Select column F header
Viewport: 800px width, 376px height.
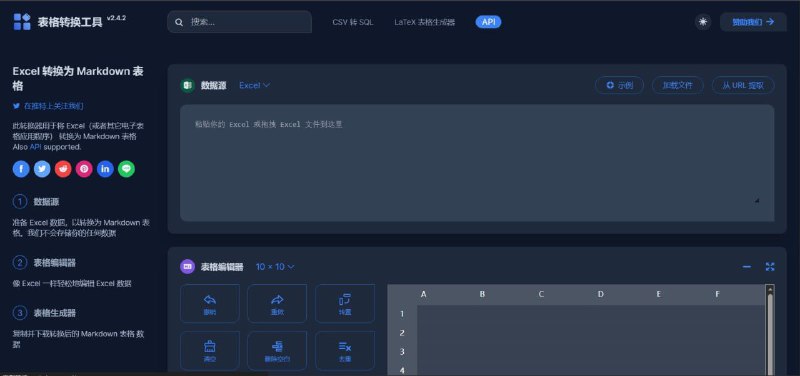pyautogui.click(x=717, y=294)
